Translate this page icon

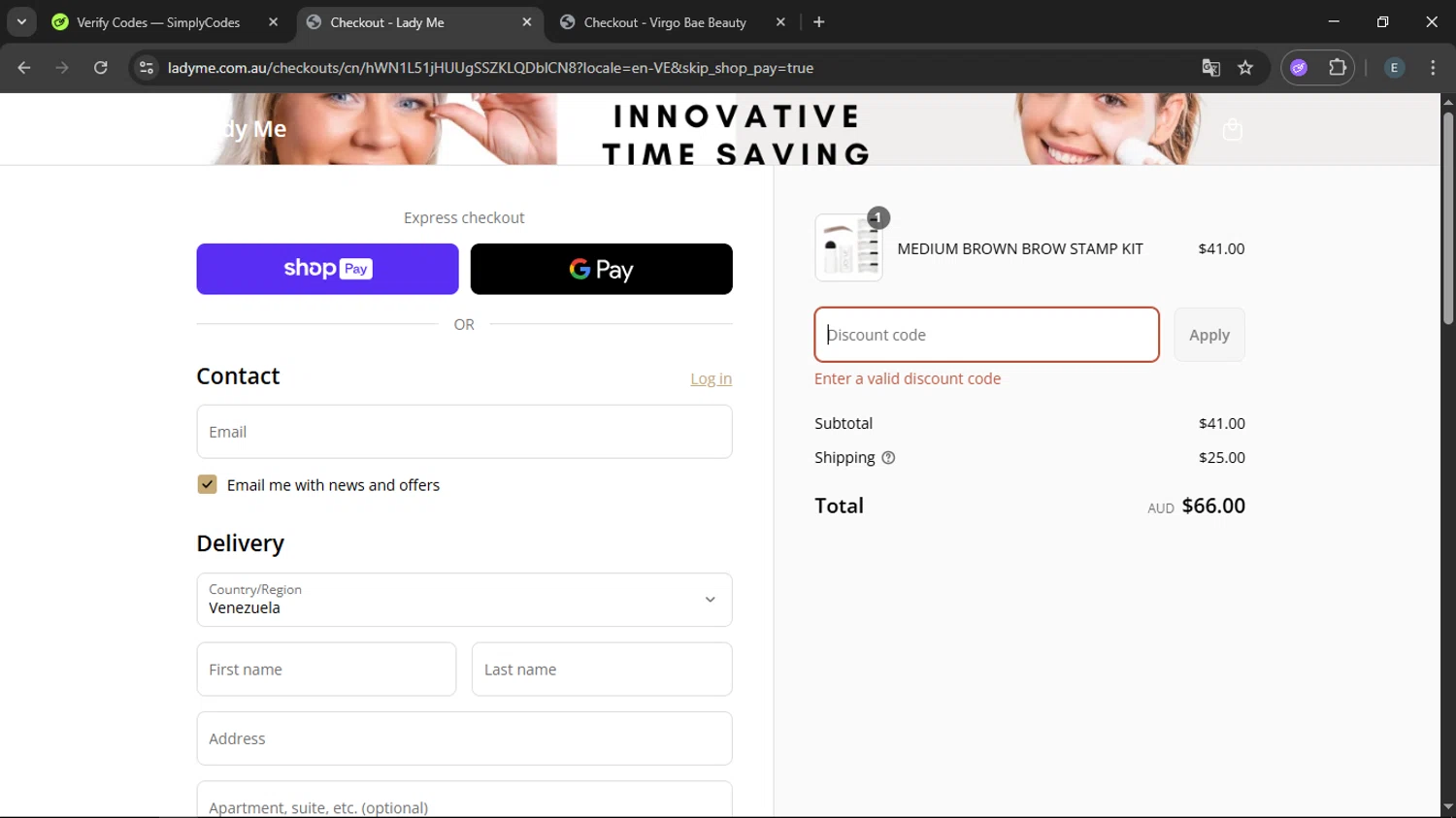tap(1210, 68)
